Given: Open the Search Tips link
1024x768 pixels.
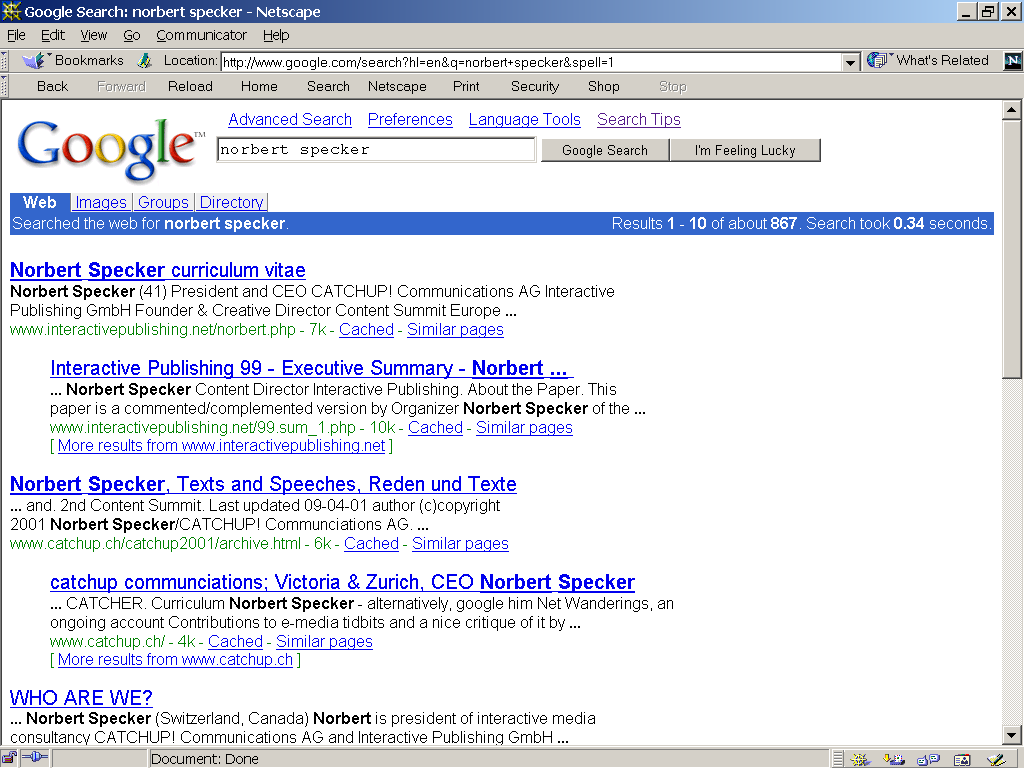Looking at the screenshot, I should [639, 120].
